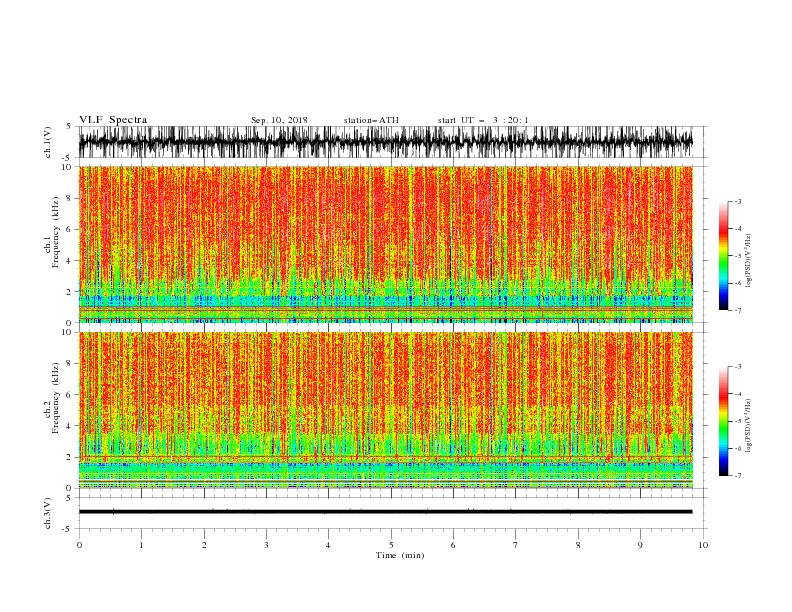Click the "2" kHz tick on ch.1 frequency axis

[x=69, y=292]
